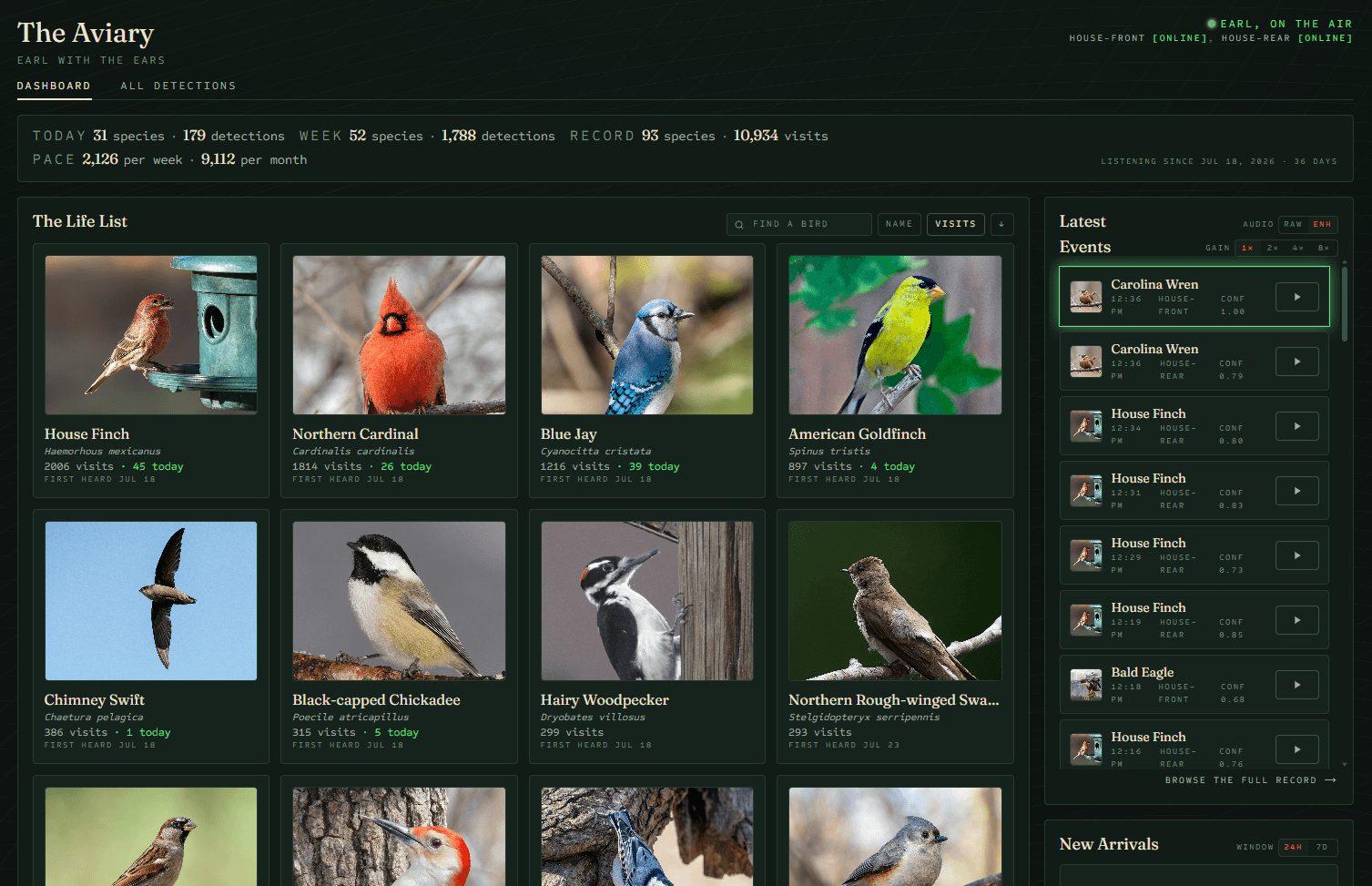This screenshot has width=1372, height=886.
Task: Open the Northern Rough-winged Swallow photo
Action: pyautogui.click(x=895, y=601)
